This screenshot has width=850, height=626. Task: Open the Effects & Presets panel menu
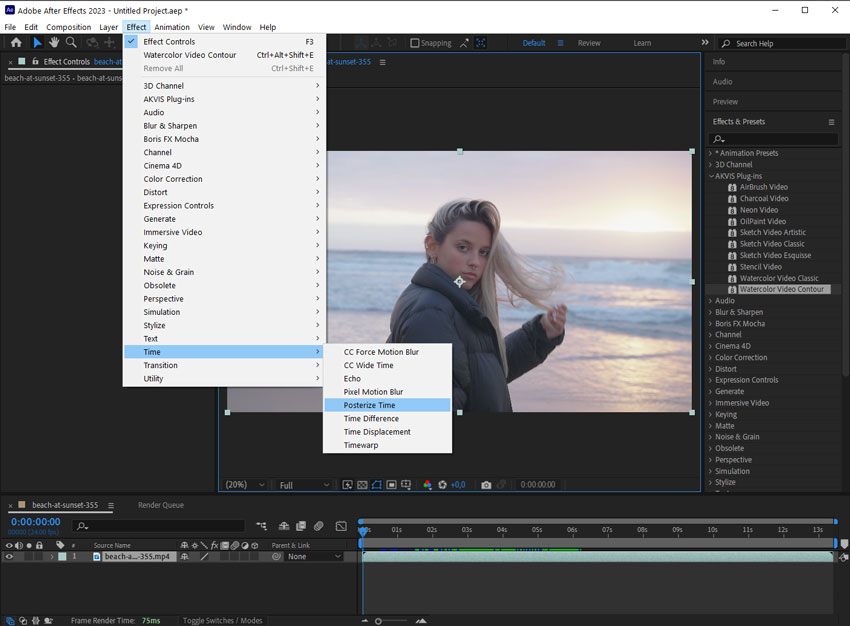831,122
